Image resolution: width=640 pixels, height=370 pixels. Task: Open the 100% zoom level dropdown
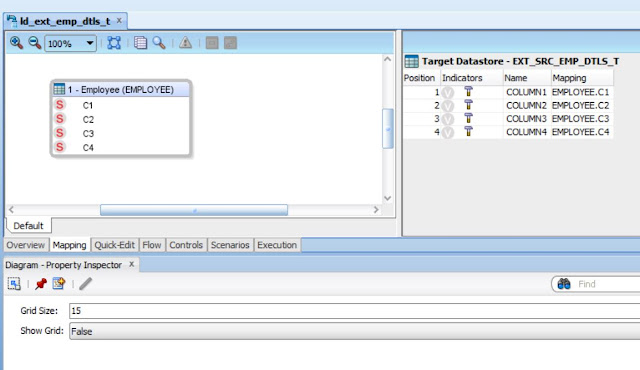click(x=71, y=43)
